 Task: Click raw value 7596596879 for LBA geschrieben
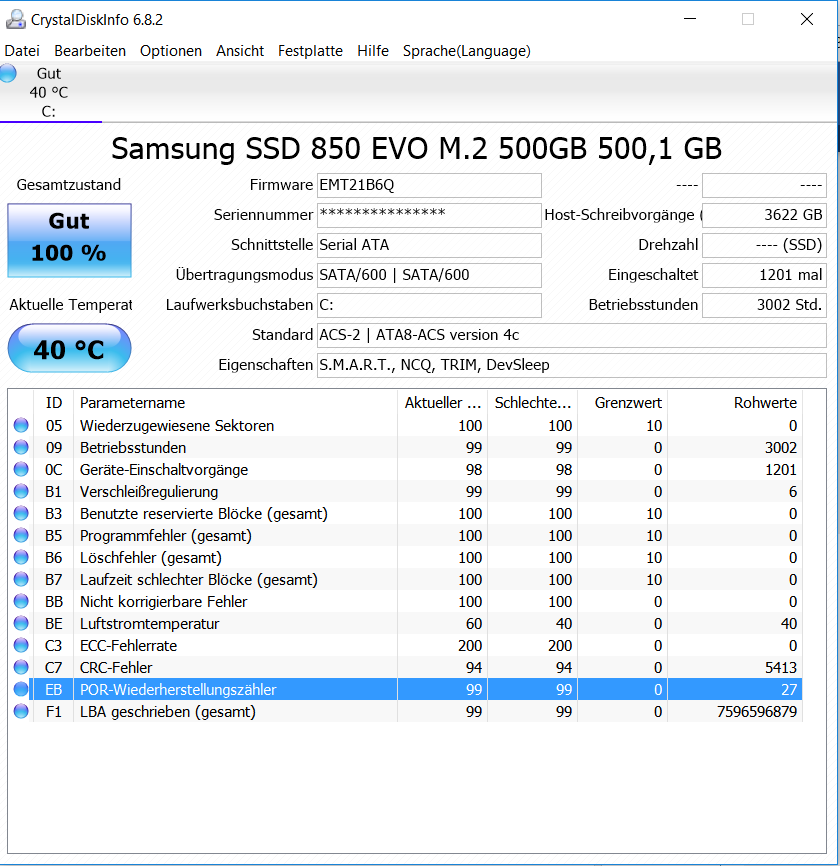[757, 712]
